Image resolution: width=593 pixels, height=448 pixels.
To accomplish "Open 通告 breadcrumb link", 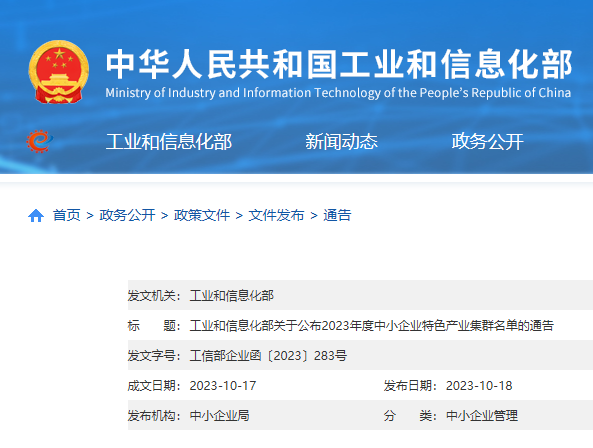I will [337, 215].
